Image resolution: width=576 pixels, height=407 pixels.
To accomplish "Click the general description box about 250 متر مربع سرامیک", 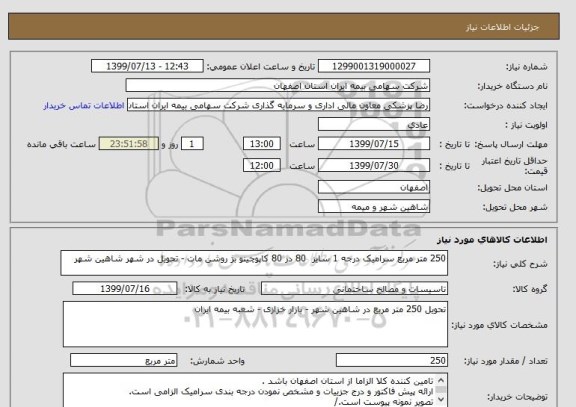I will pos(254,263).
